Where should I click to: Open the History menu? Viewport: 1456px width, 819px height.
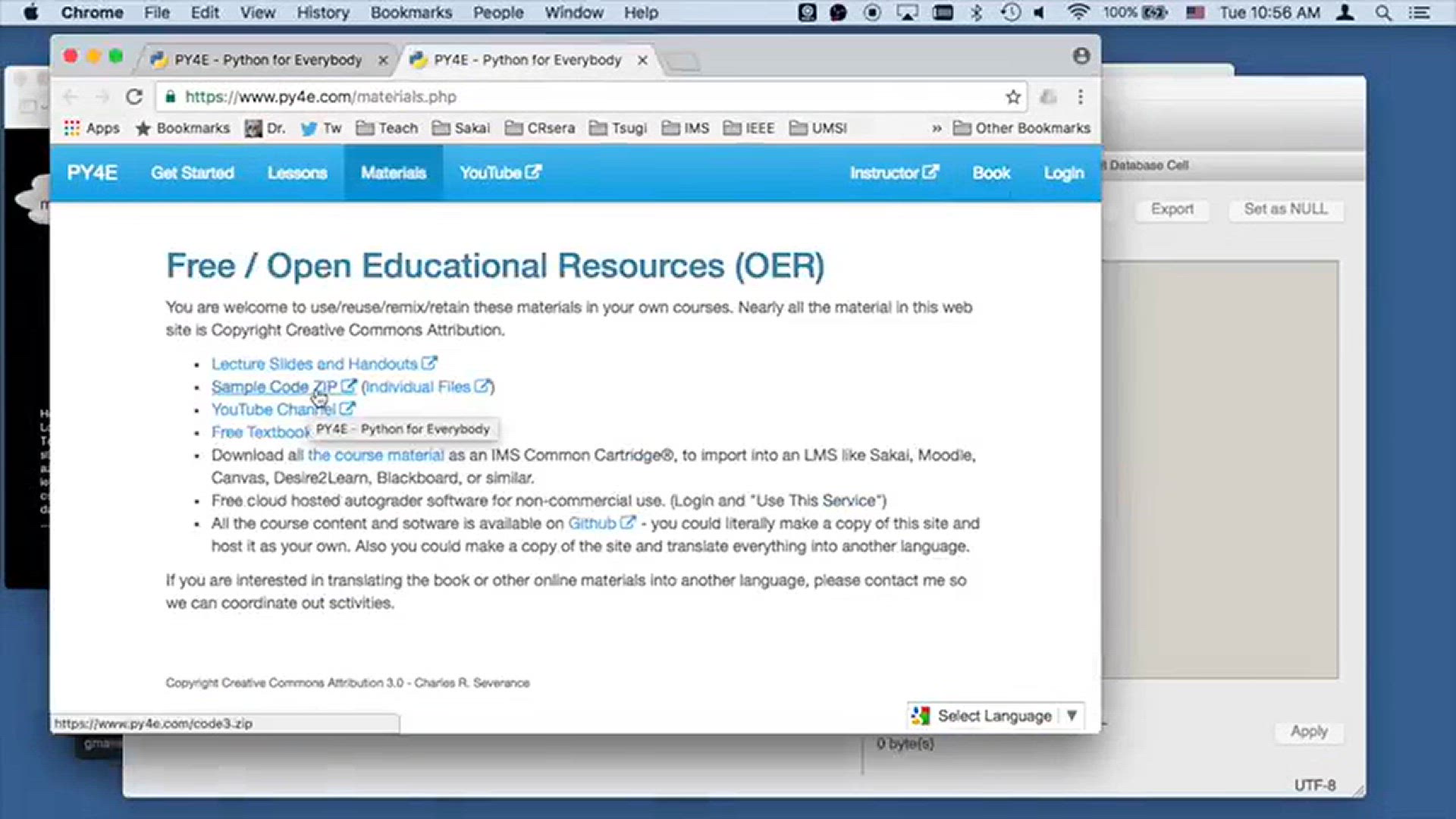(322, 13)
